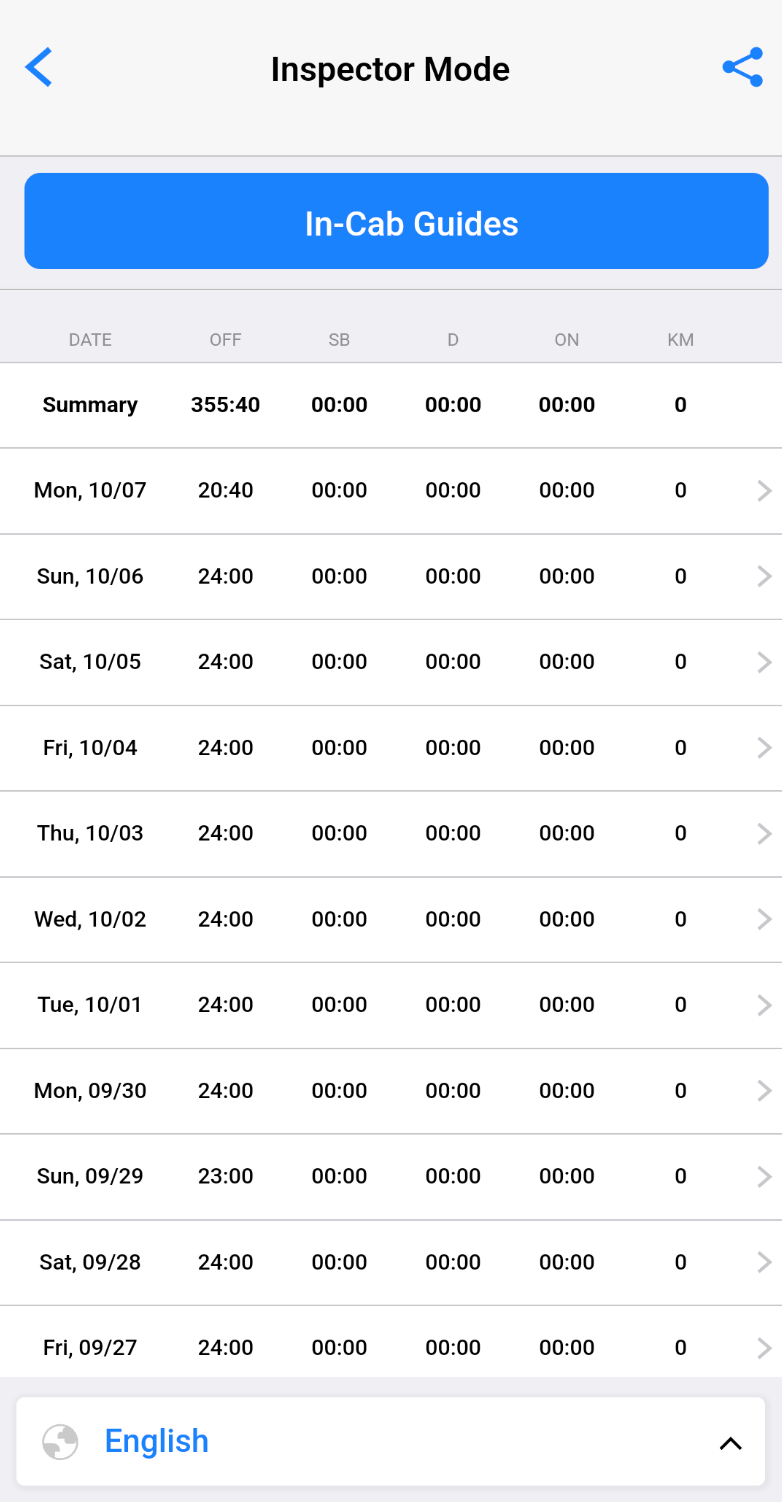Screen dimensions: 782x1502
Task: Open chevron for Mon, 10/07 log
Action: click(x=764, y=490)
